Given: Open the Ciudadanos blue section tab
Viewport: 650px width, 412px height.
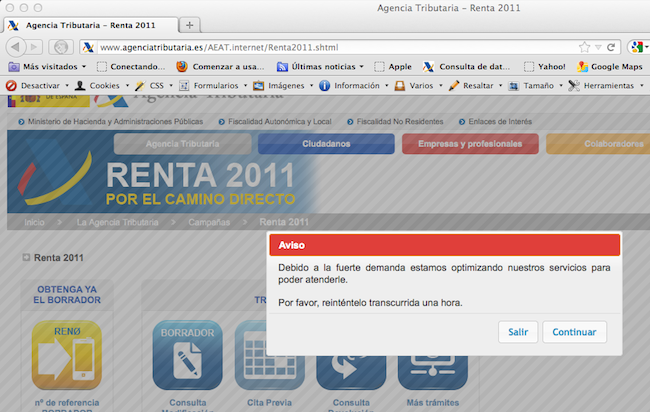Looking at the screenshot, I should [x=326, y=144].
